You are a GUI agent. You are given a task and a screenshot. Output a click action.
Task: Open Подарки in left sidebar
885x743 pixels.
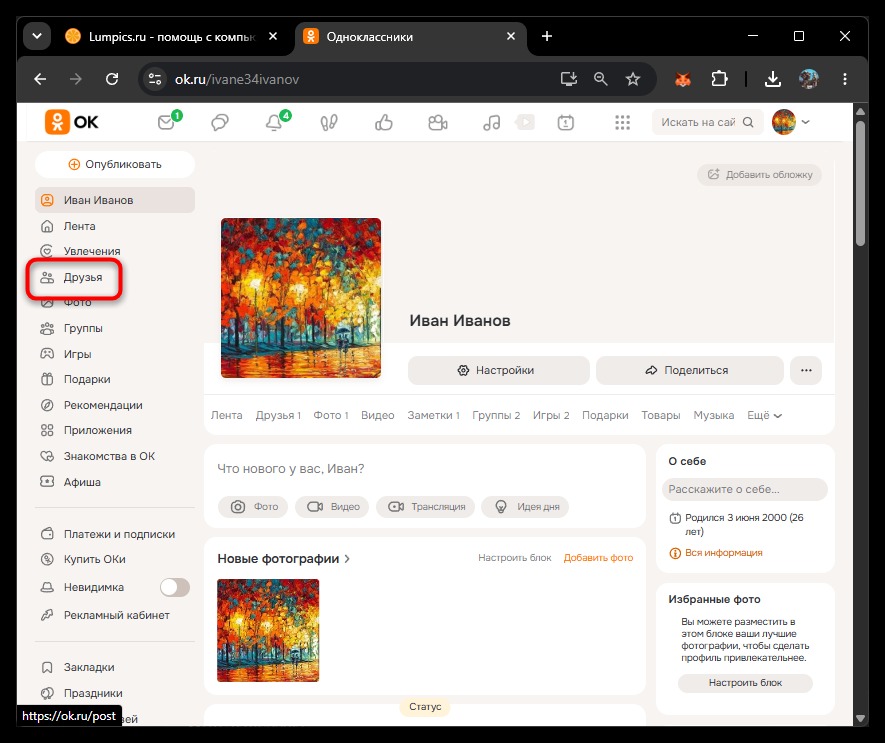tap(86, 379)
